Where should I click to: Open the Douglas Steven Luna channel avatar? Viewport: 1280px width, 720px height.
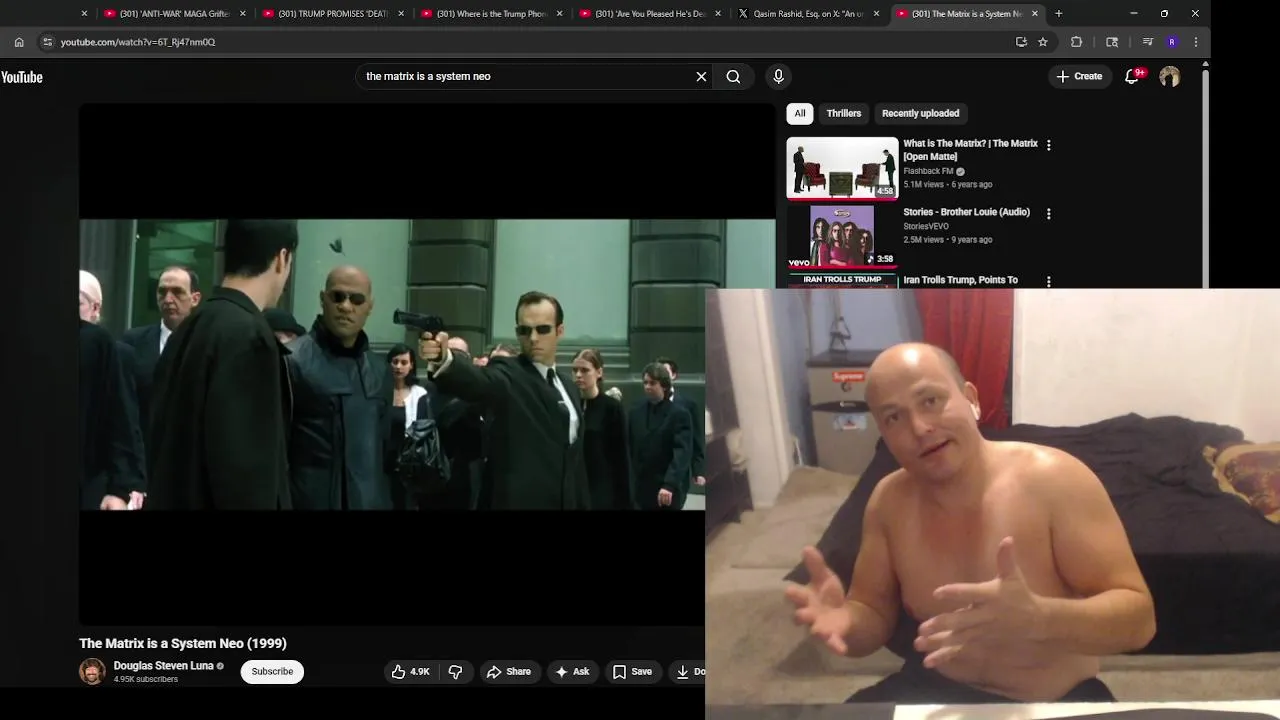[92, 671]
